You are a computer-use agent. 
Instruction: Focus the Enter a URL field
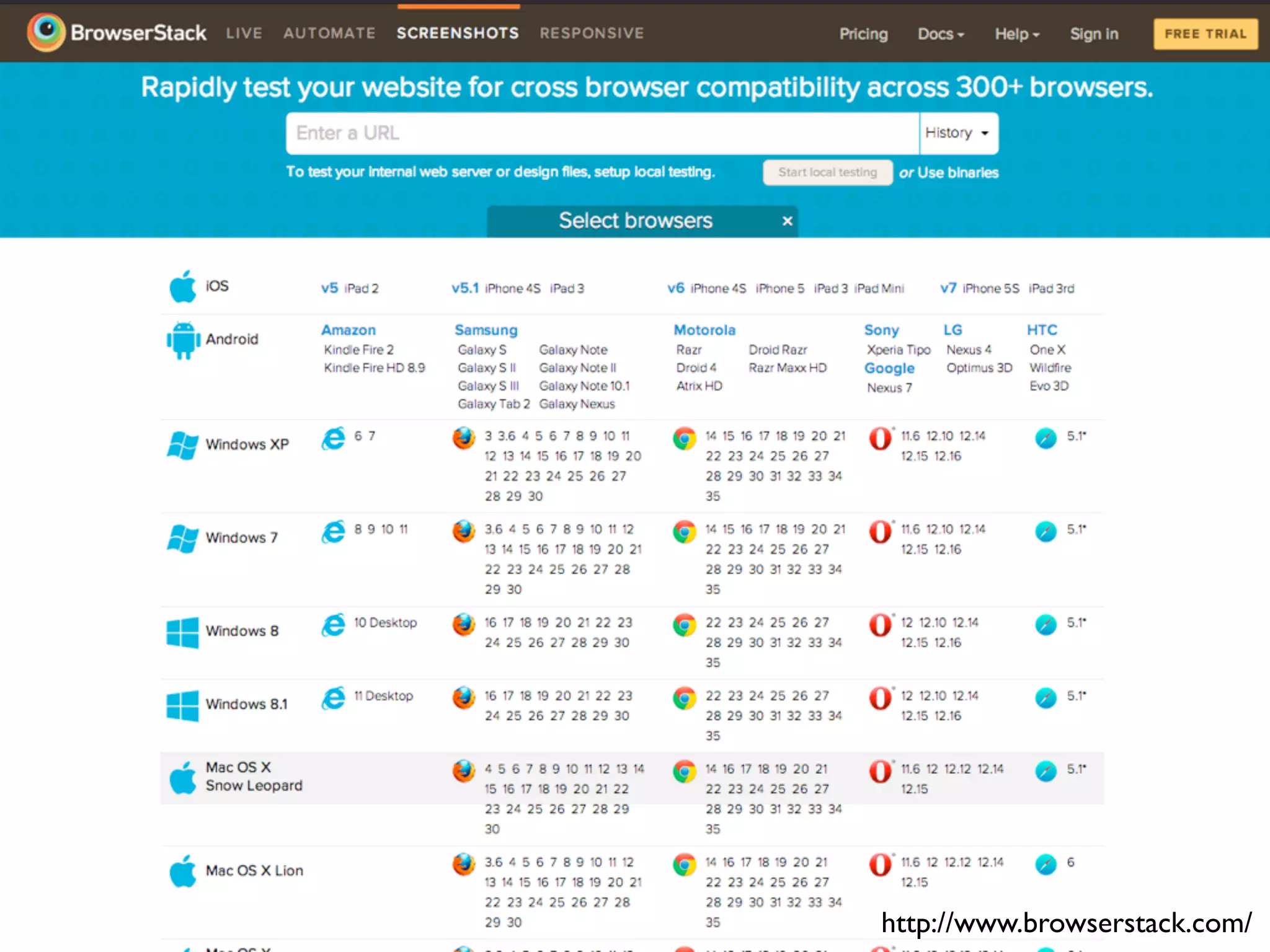click(602, 133)
